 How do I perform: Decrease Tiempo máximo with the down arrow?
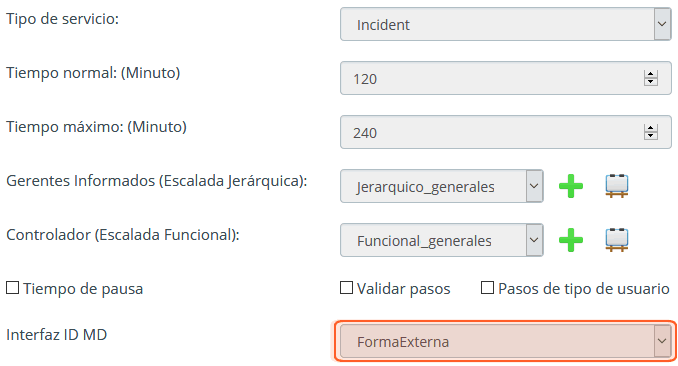point(650,136)
